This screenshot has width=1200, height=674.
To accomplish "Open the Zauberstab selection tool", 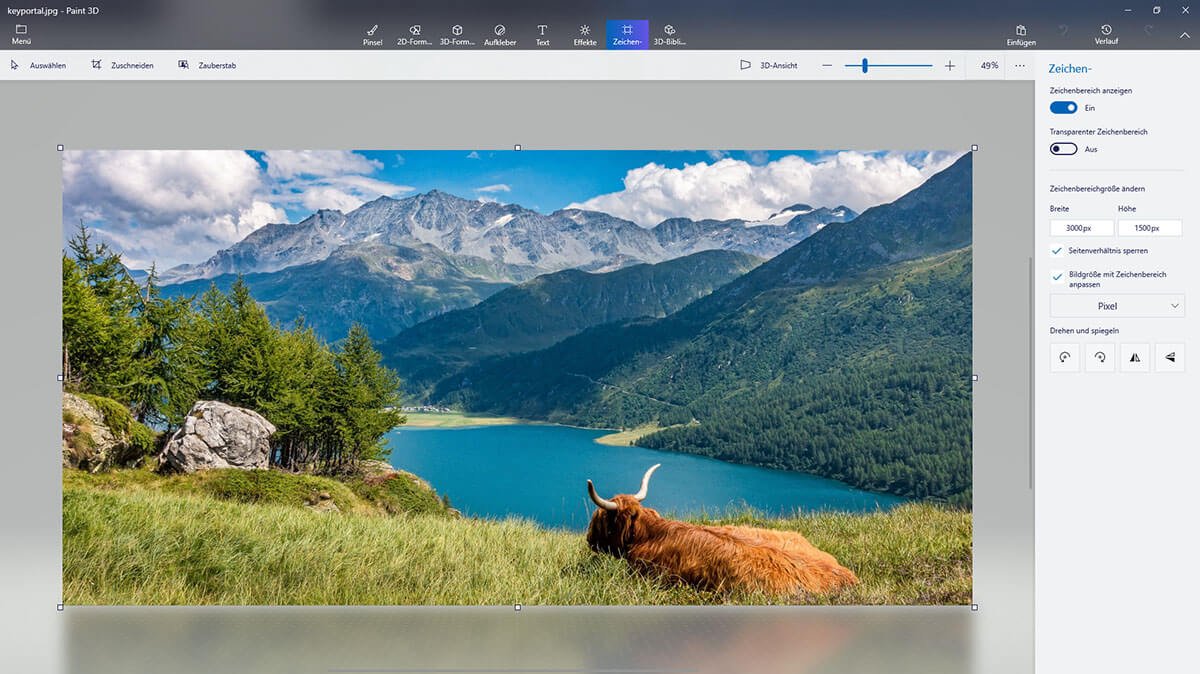I will [206, 65].
